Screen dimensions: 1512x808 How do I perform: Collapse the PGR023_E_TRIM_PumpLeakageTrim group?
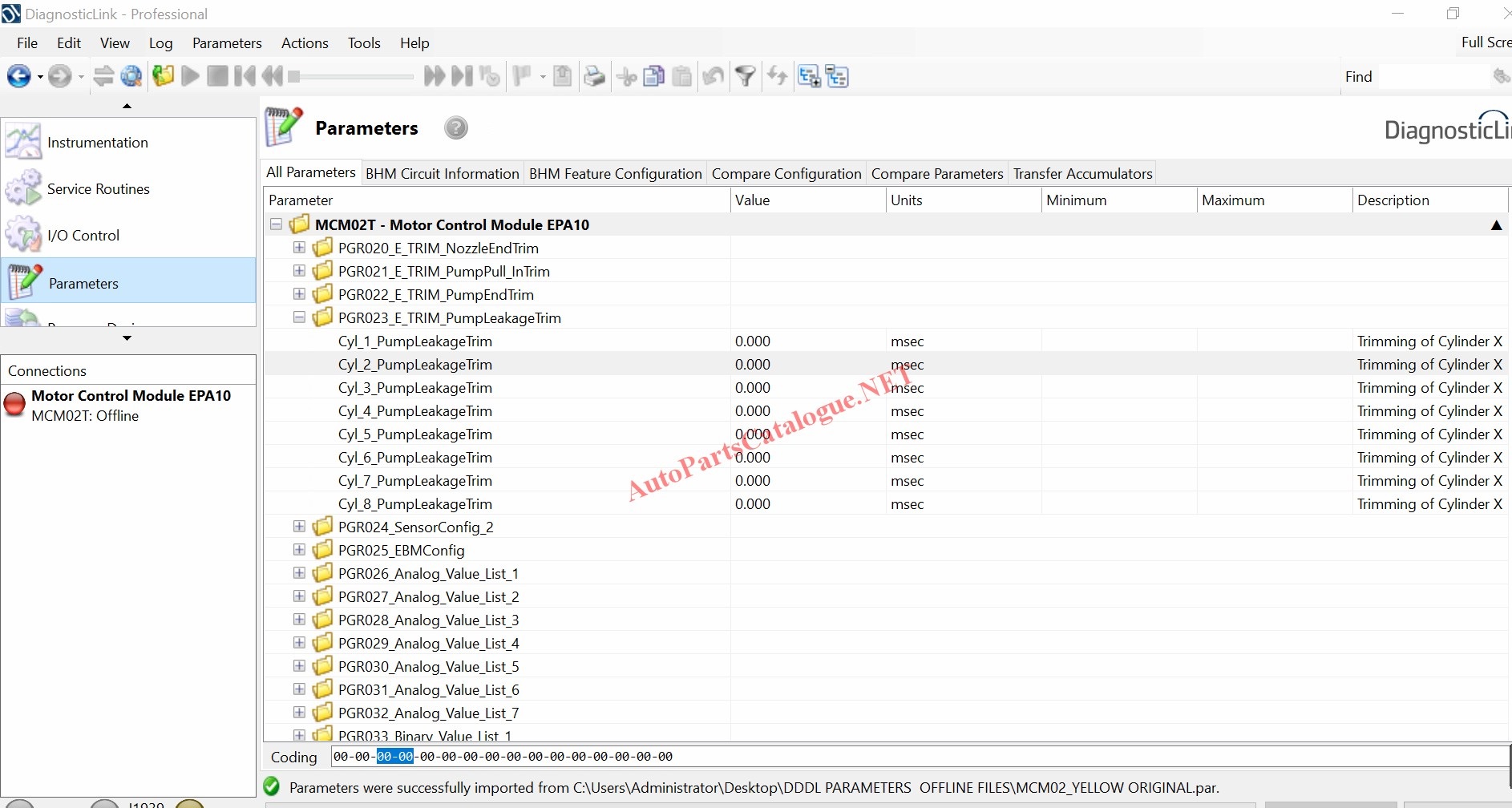click(x=299, y=317)
